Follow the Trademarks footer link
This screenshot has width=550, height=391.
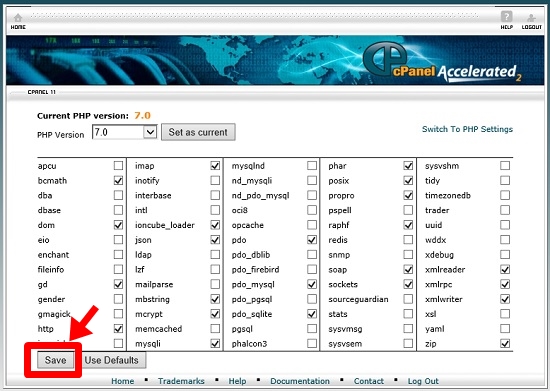coord(181,381)
